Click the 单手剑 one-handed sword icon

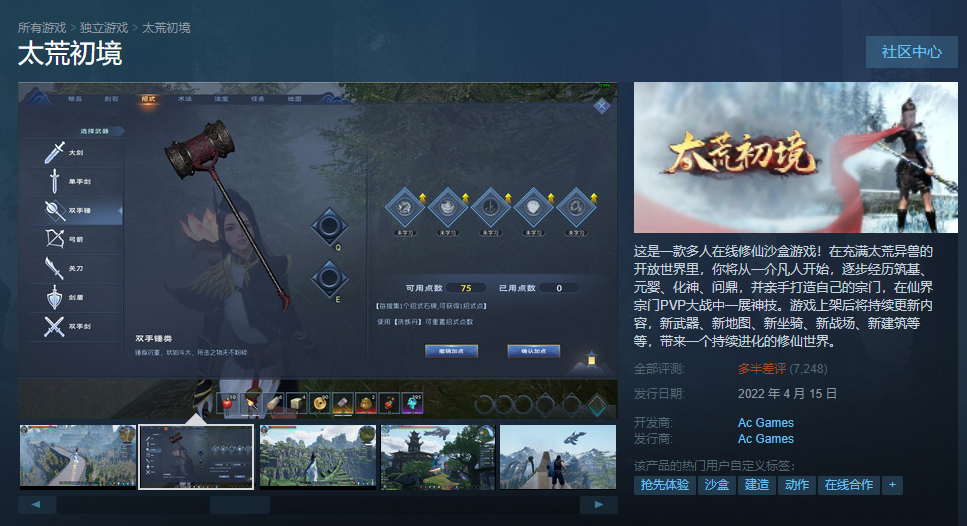pos(54,181)
